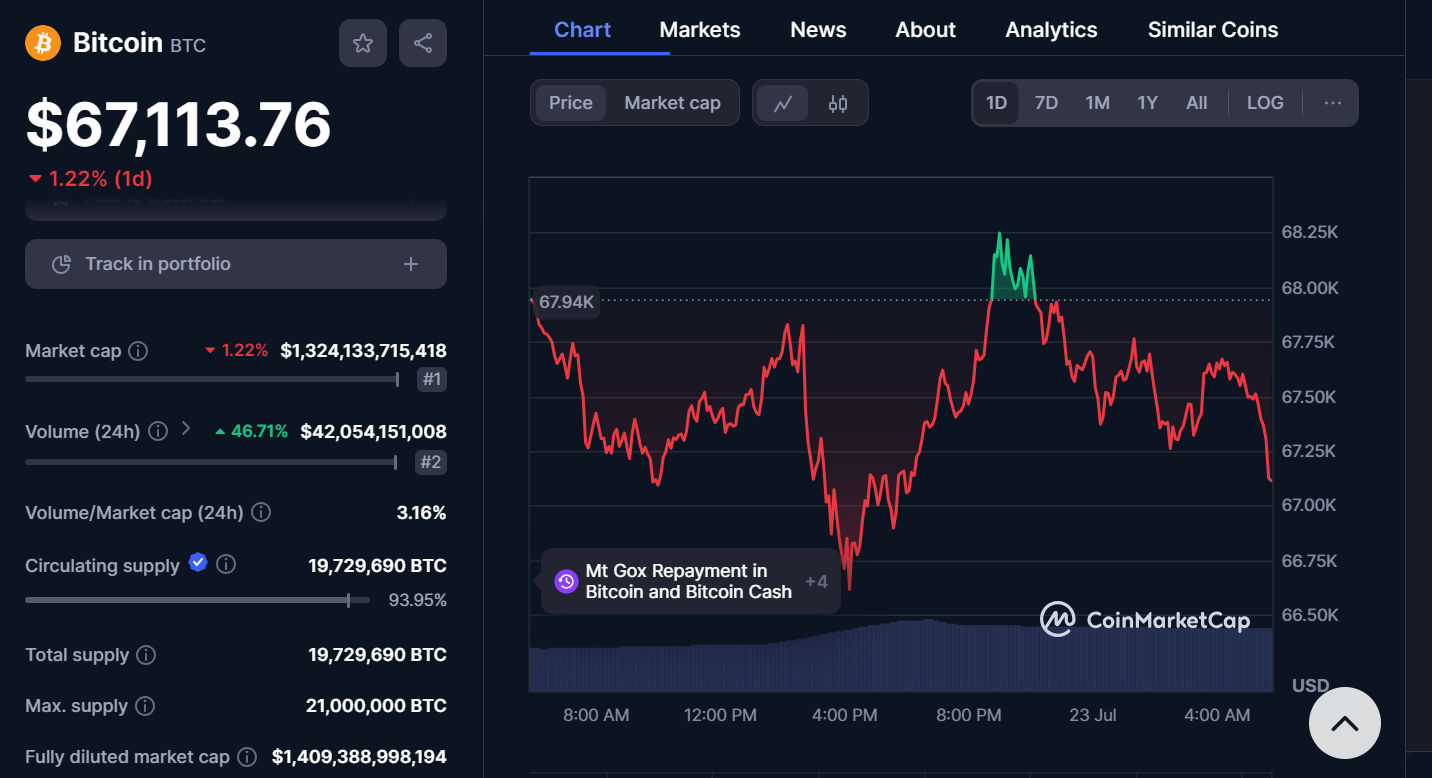This screenshot has height=778, width=1432.
Task: Click the BTC ticker symbol text
Action: click(x=188, y=46)
